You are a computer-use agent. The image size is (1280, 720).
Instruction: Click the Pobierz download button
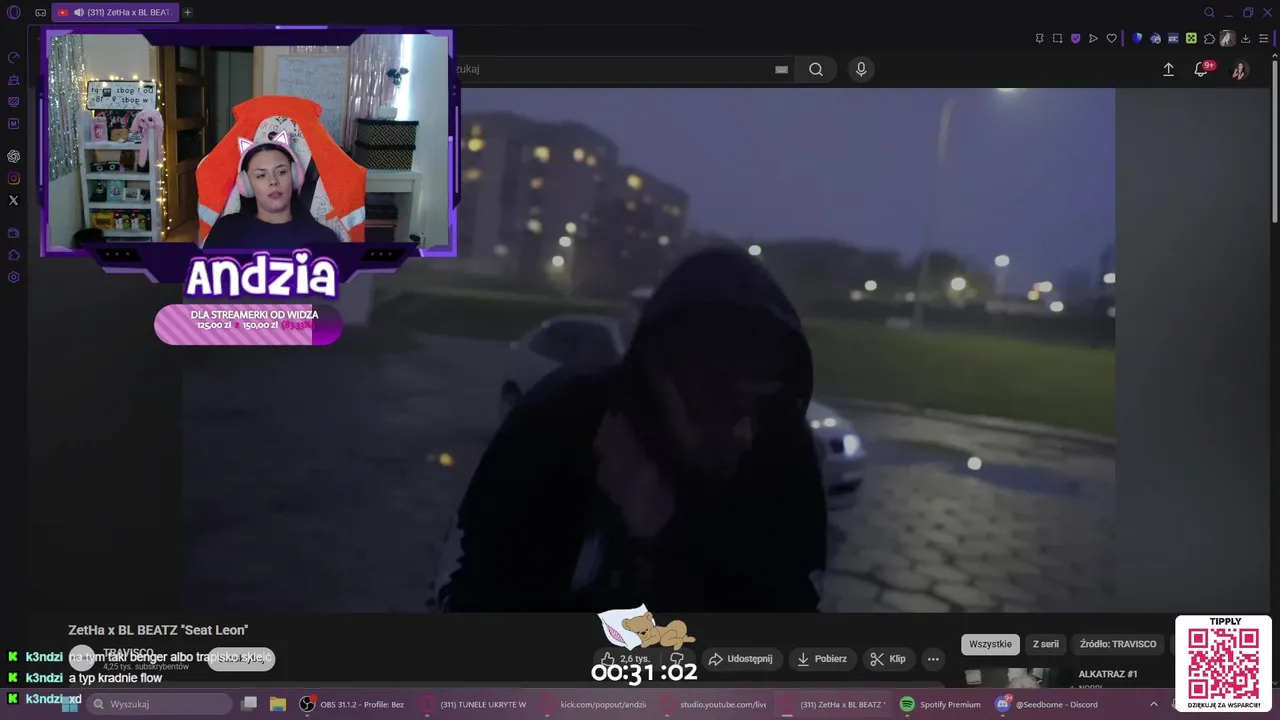(822, 659)
